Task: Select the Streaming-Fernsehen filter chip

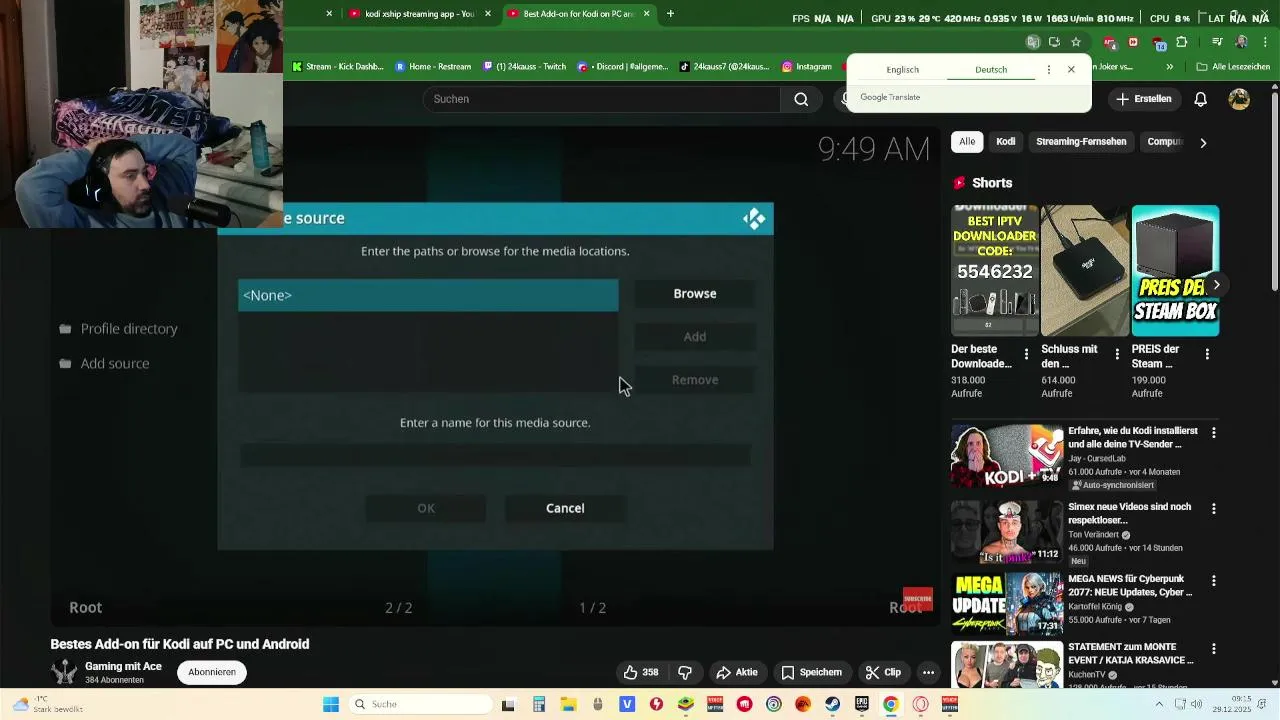Action: (x=1081, y=142)
